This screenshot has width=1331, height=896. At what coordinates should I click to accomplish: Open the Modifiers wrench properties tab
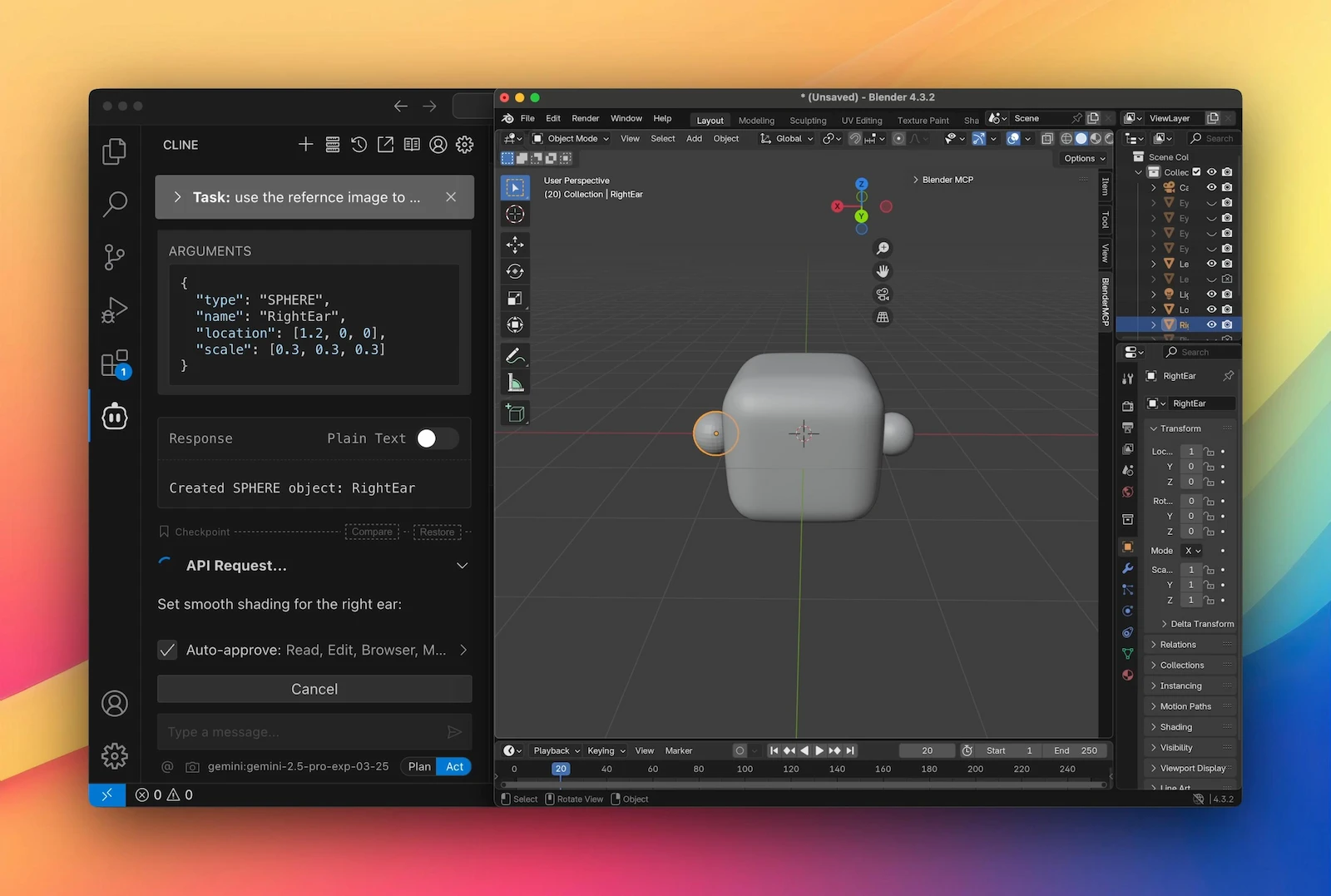click(x=1127, y=568)
